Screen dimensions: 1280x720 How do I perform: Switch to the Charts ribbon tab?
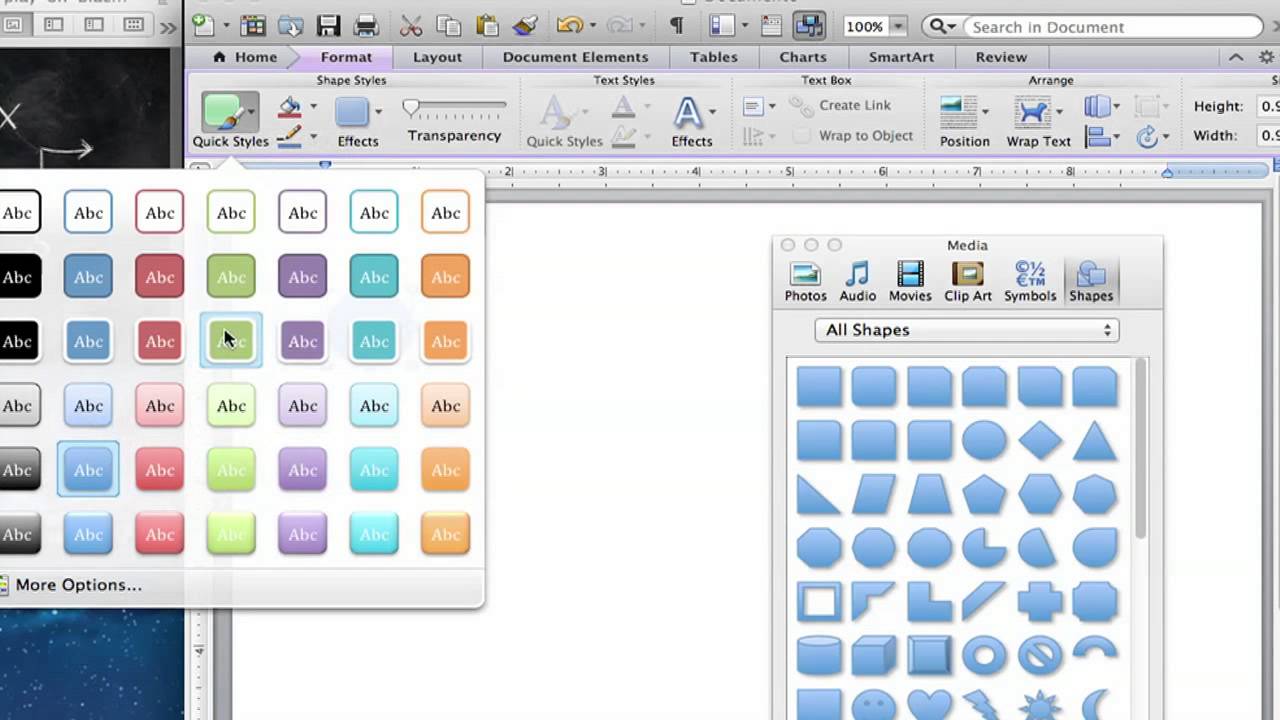tap(803, 57)
